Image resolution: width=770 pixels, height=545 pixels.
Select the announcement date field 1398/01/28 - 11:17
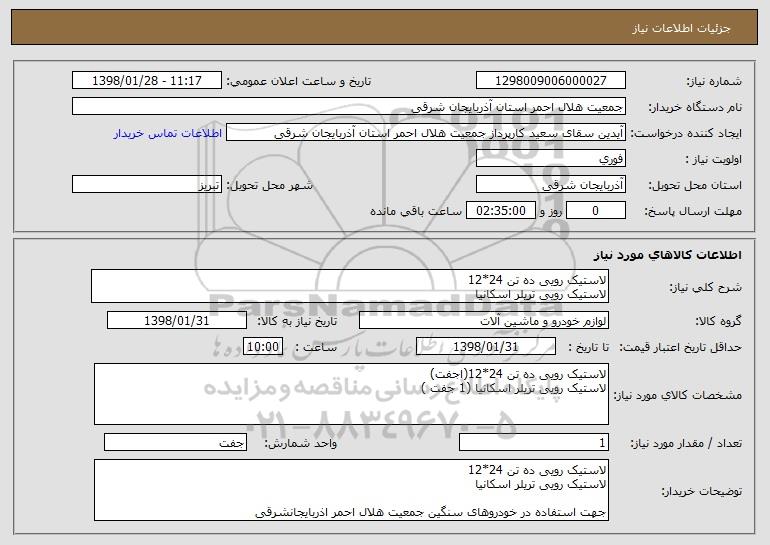click(147, 81)
